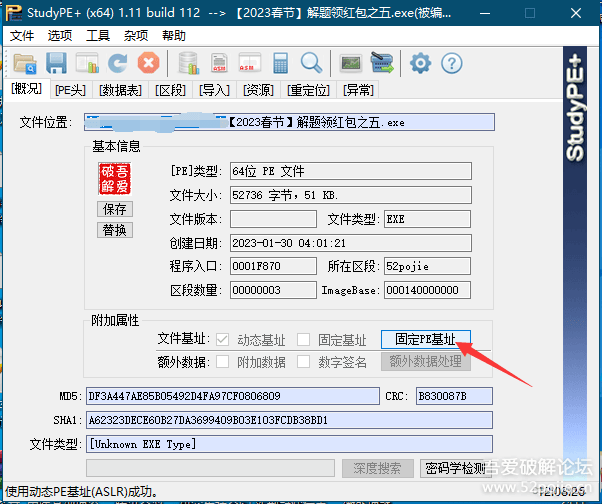
Task: Click the 创建日期 field 2023-01-30 04:01:21
Action: click(x=351, y=243)
